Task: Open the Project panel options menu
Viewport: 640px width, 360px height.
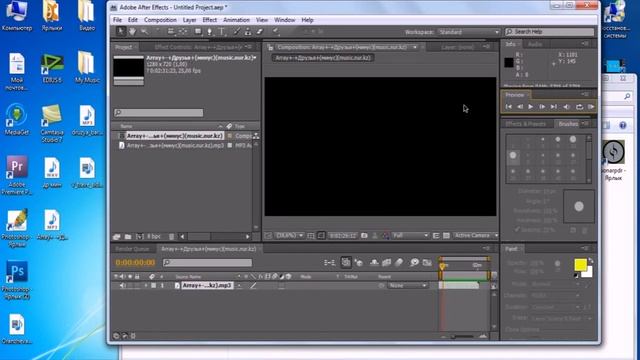Action: tap(249, 47)
